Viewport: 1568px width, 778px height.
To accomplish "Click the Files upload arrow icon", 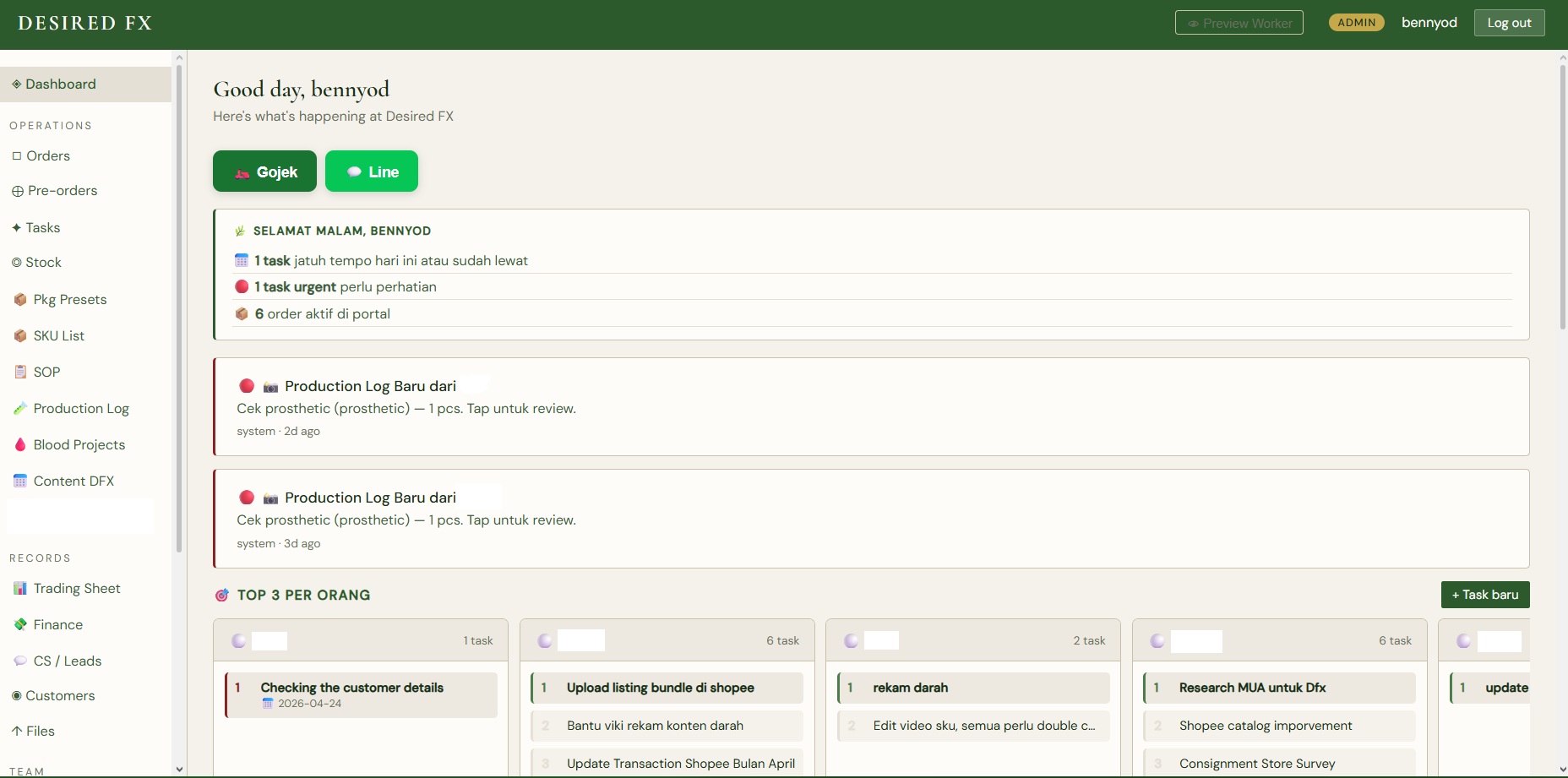I will pos(17,732).
